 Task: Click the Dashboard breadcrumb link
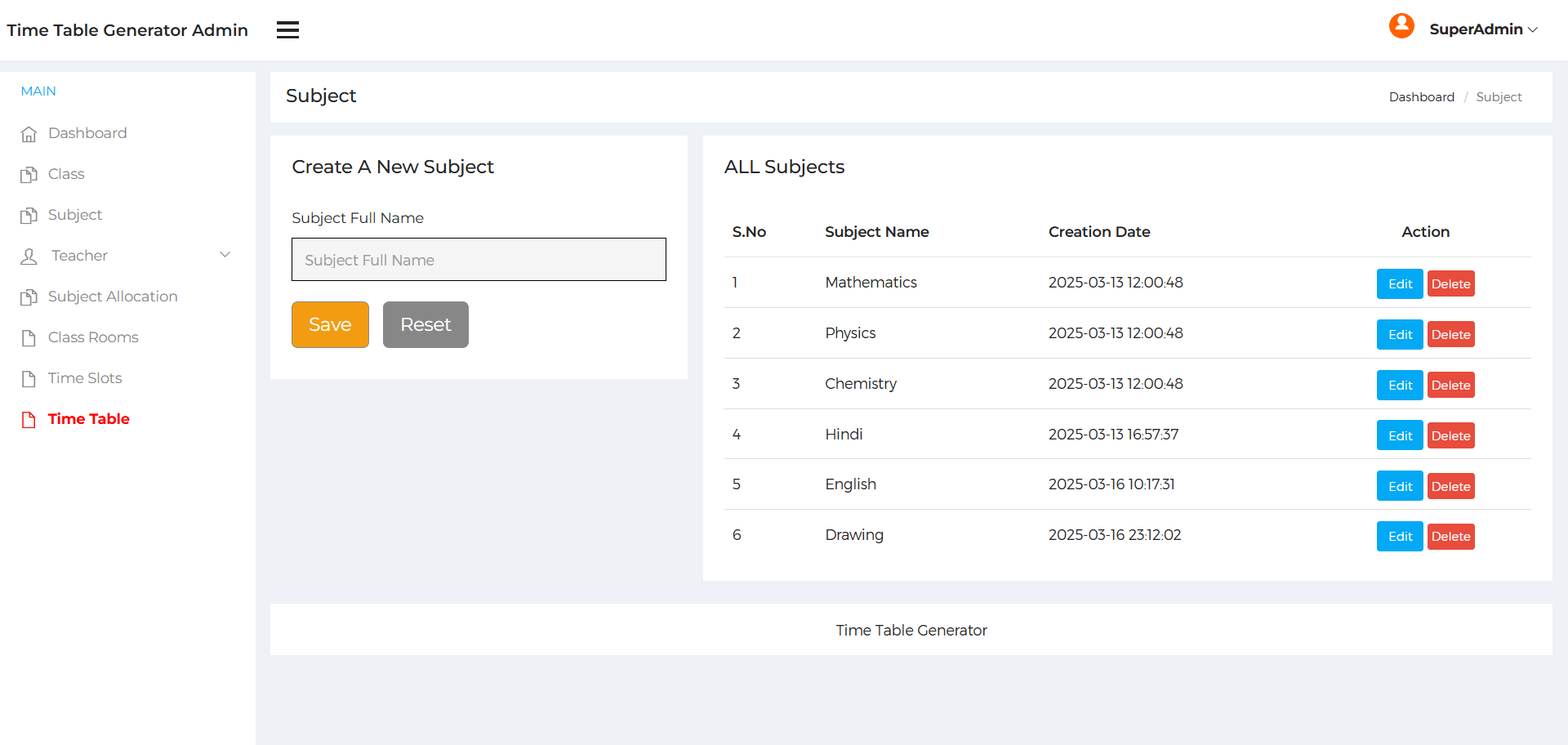tap(1422, 96)
